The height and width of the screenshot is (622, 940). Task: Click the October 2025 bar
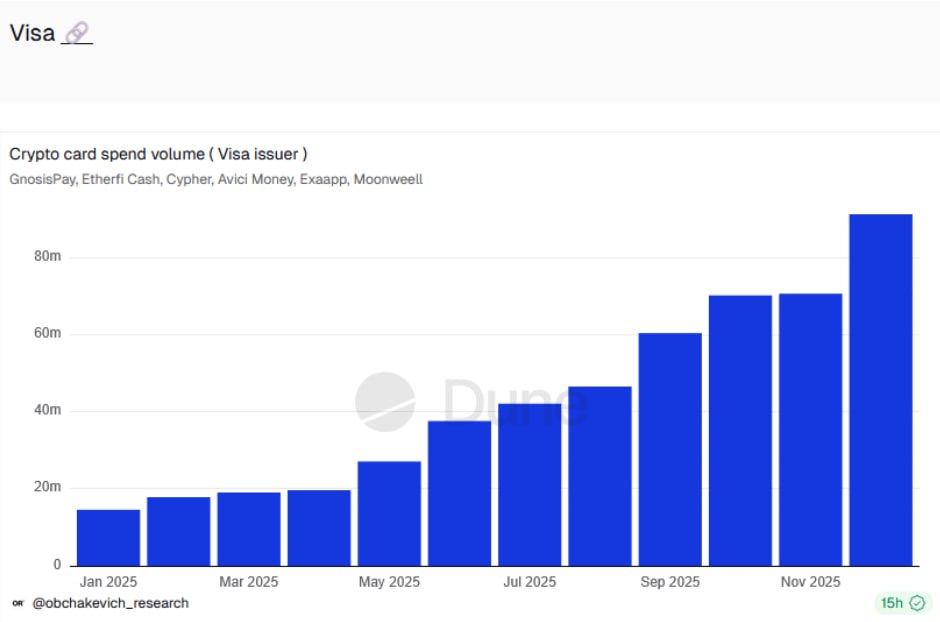(740, 430)
